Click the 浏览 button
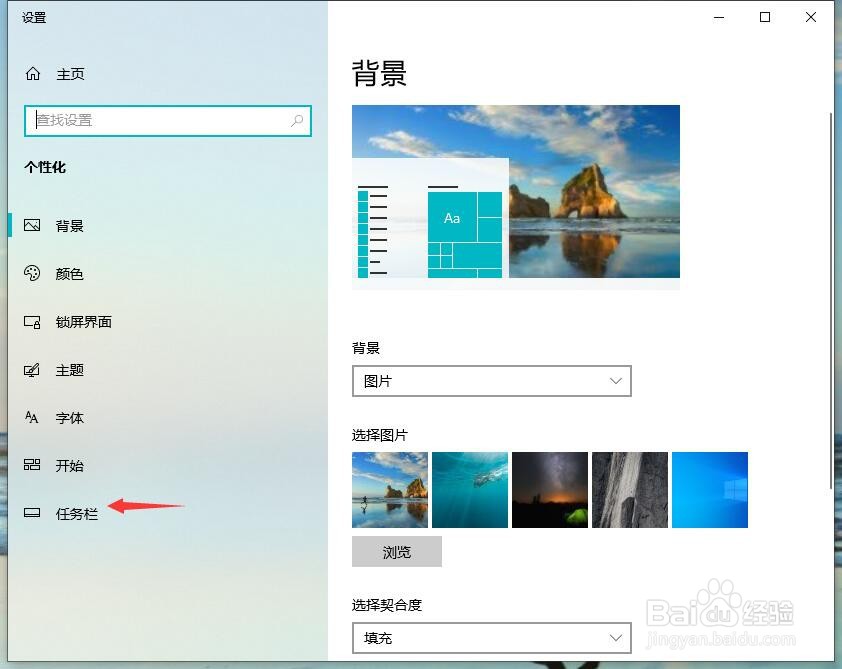This screenshot has height=669, width=842. pyautogui.click(x=397, y=551)
